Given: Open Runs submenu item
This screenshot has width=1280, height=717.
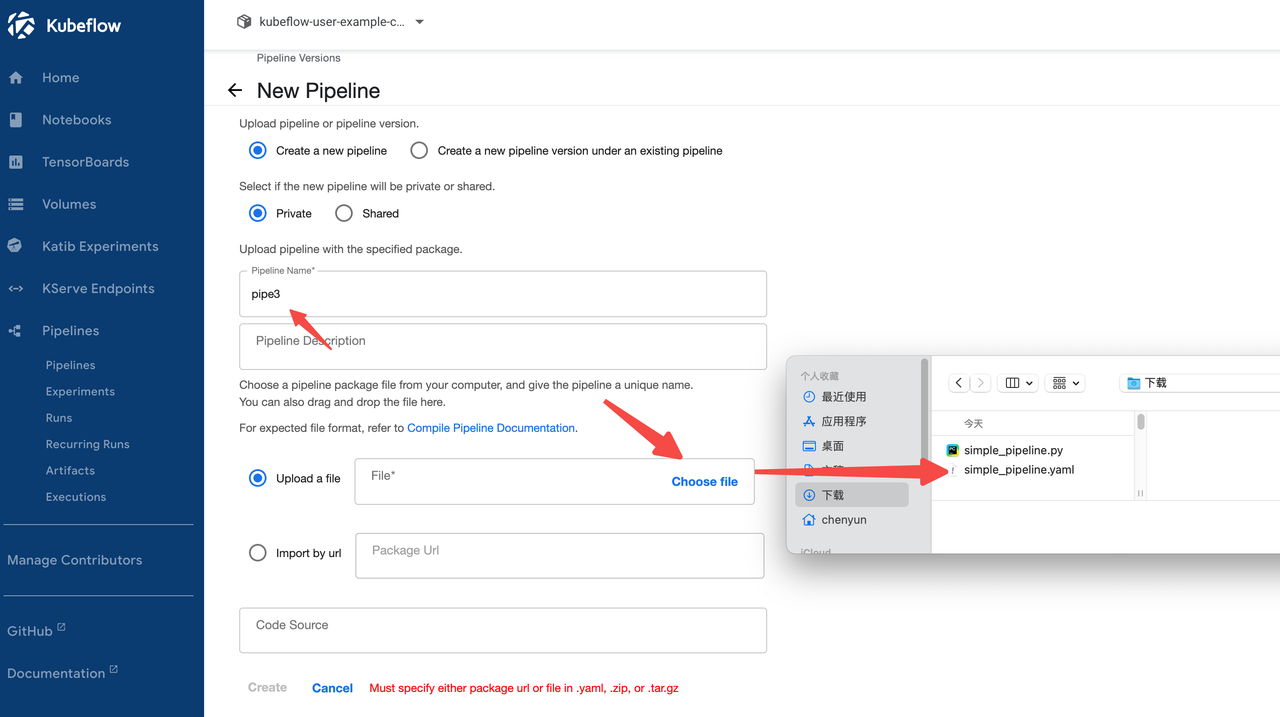Looking at the screenshot, I should pyautogui.click(x=59, y=418).
